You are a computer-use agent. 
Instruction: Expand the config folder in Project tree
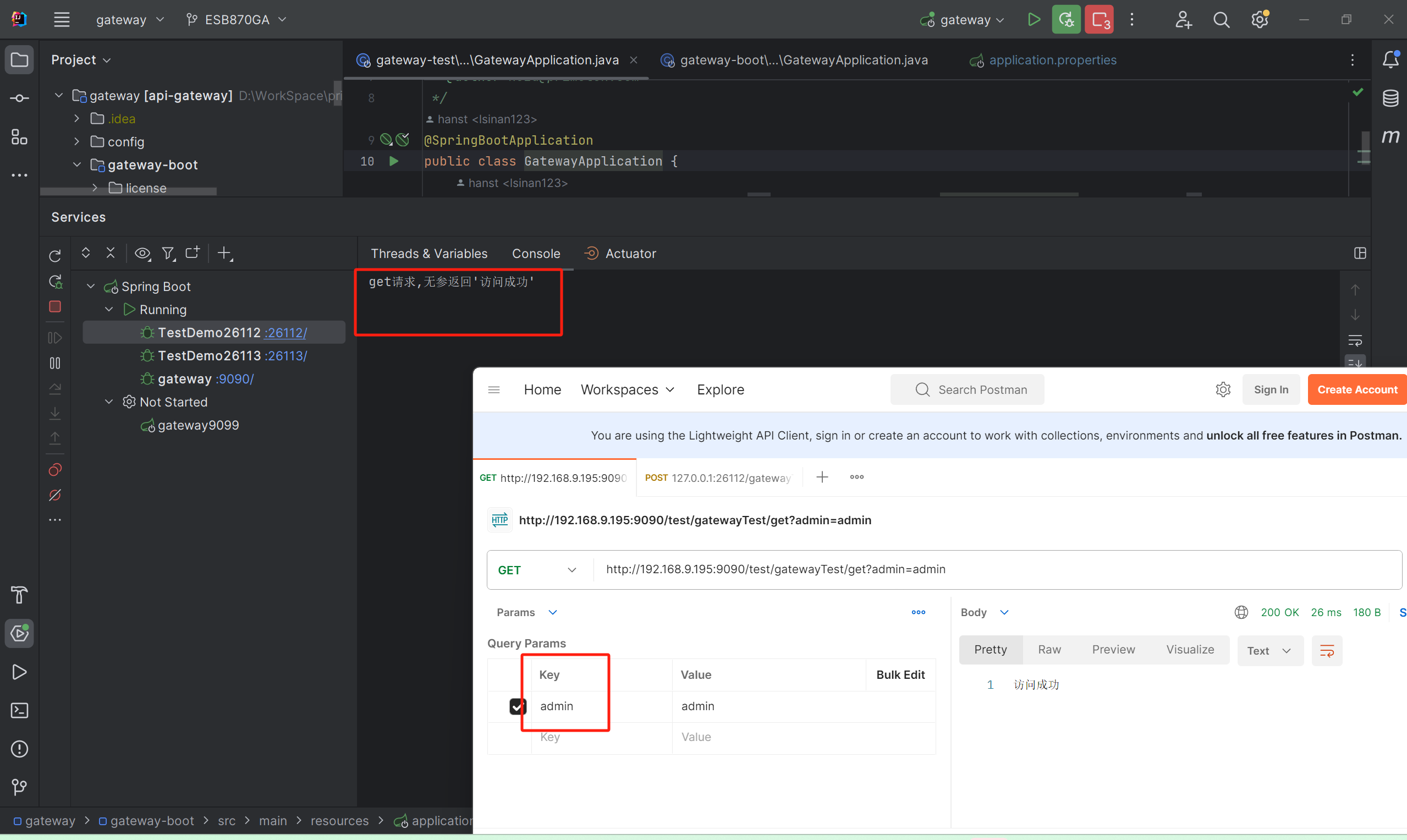(x=76, y=141)
